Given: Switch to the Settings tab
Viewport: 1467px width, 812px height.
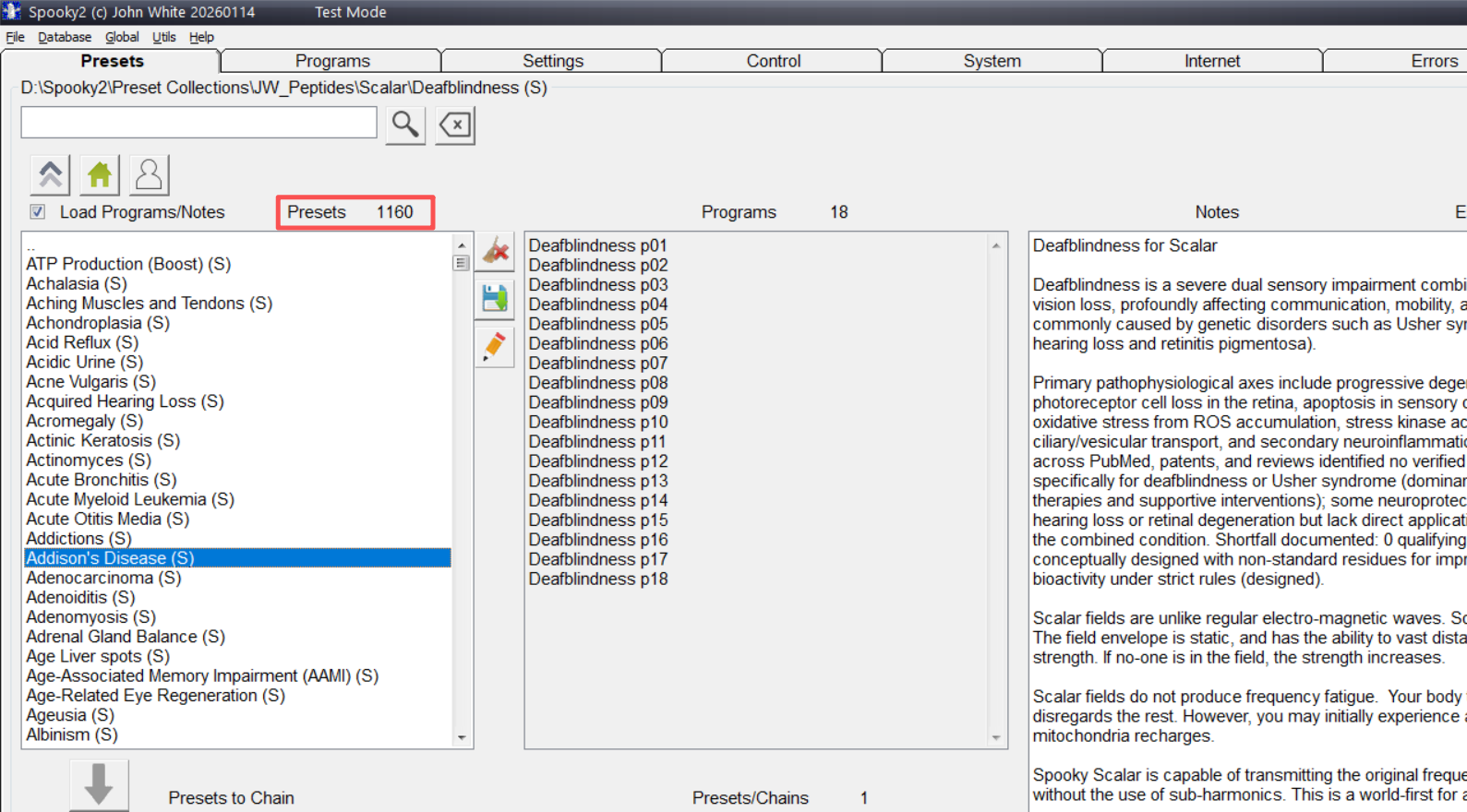Looking at the screenshot, I should click(553, 61).
